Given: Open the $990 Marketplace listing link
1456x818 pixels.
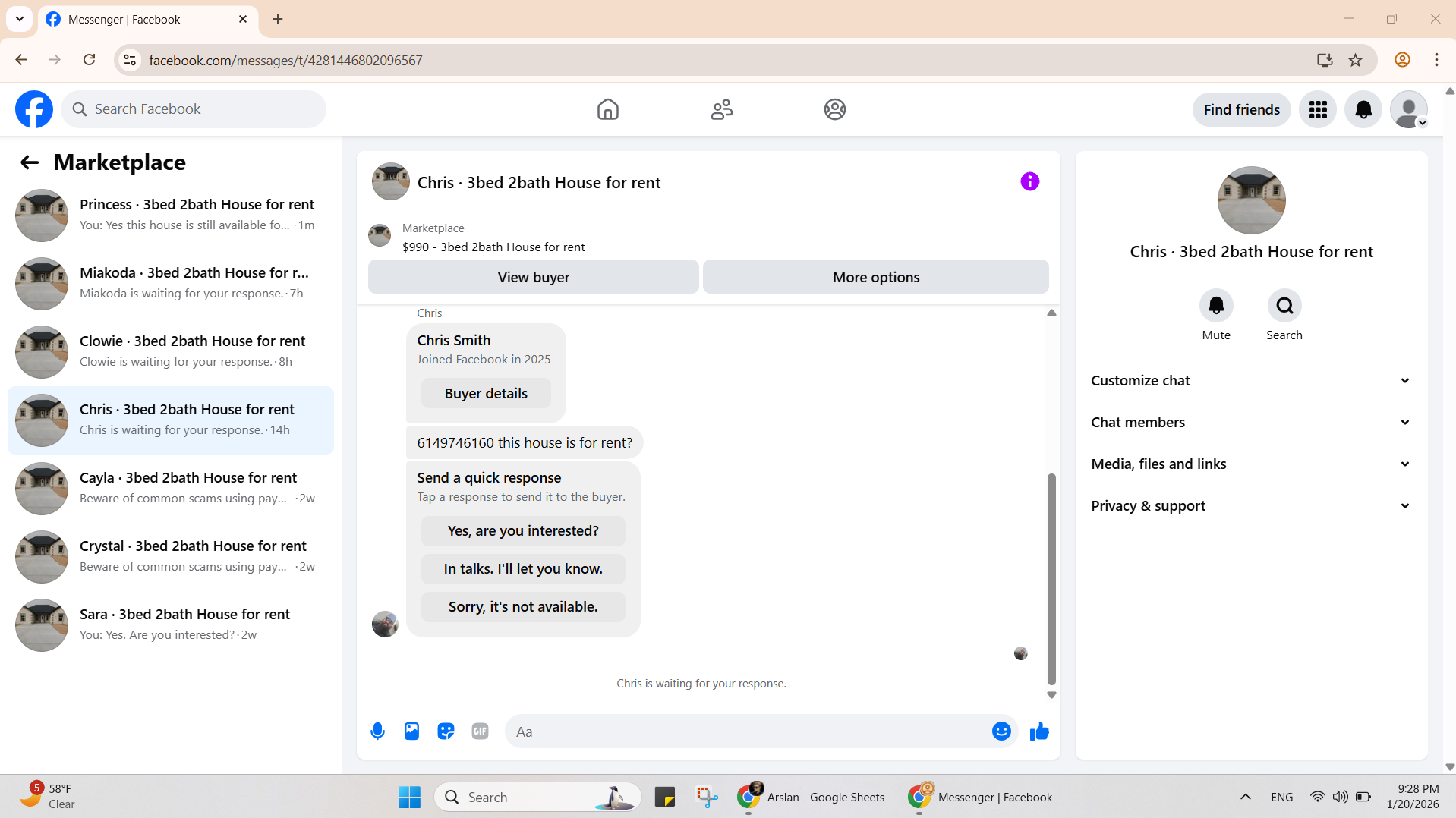Looking at the screenshot, I should tap(493, 247).
